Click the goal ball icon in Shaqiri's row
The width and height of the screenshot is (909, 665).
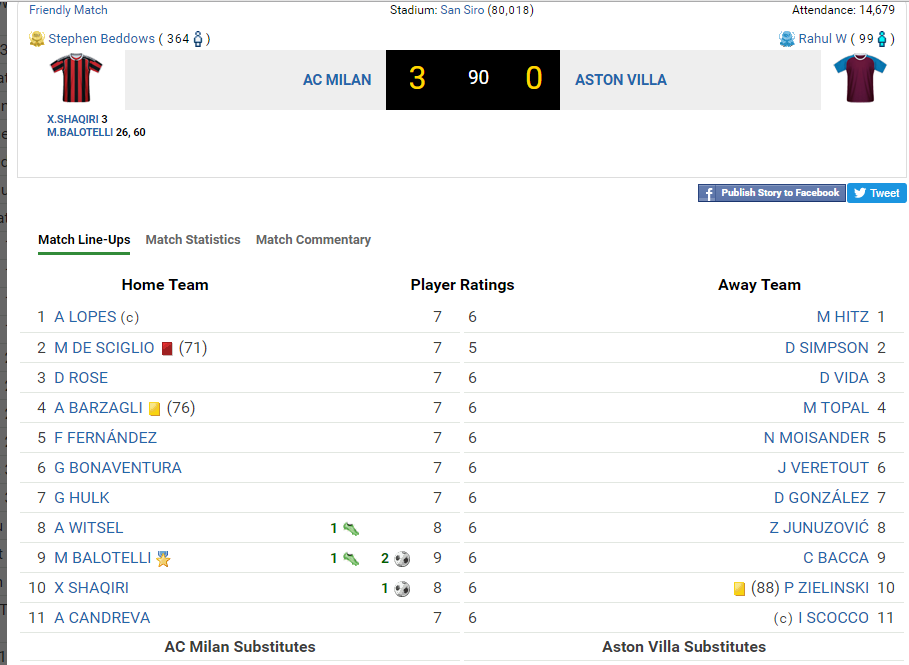(x=402, y=589)
